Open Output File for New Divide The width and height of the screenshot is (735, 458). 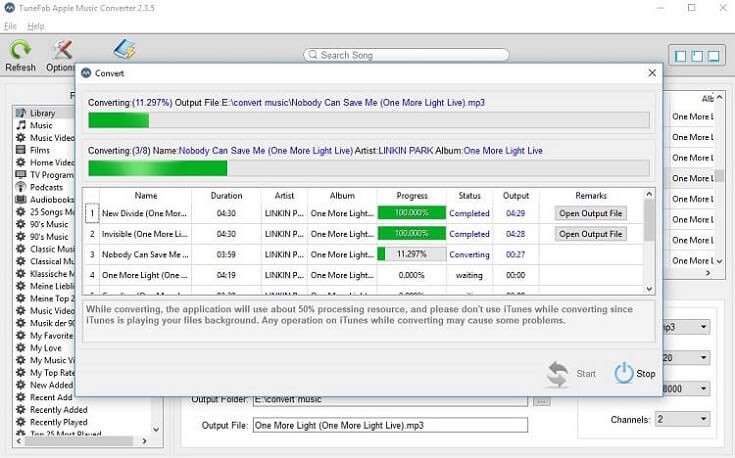point(590,213)
